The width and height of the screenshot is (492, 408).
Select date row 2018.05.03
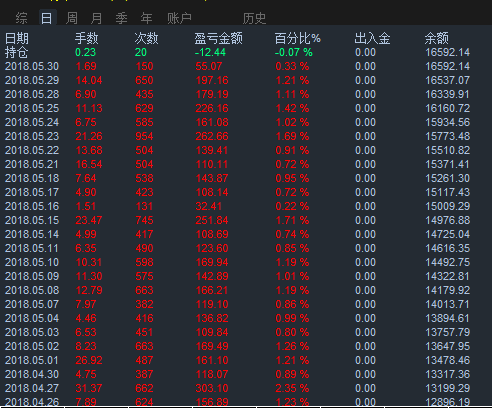pos(32,332)
